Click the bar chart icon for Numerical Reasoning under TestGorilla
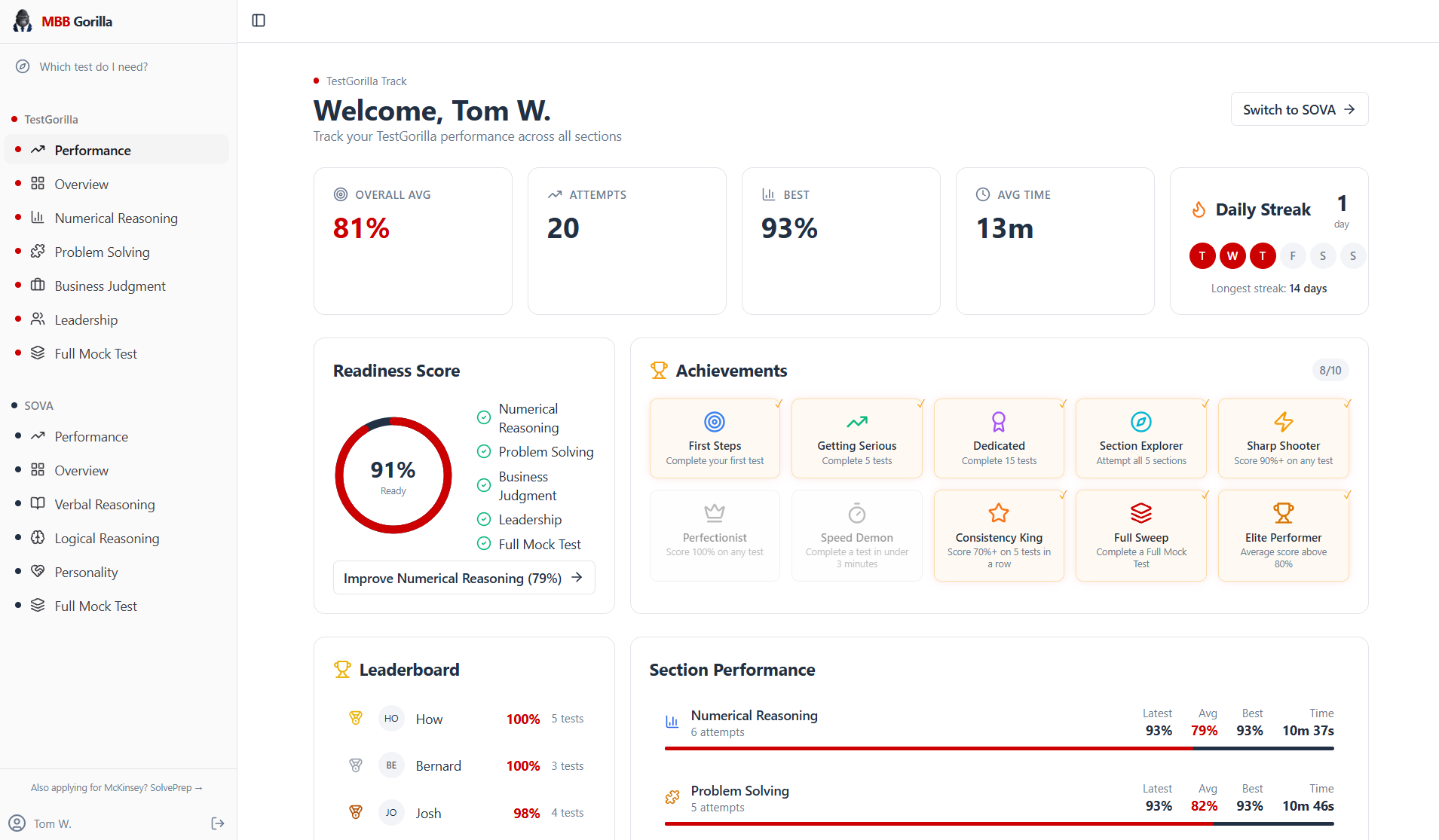1439x840 pixels. [38, 218]
